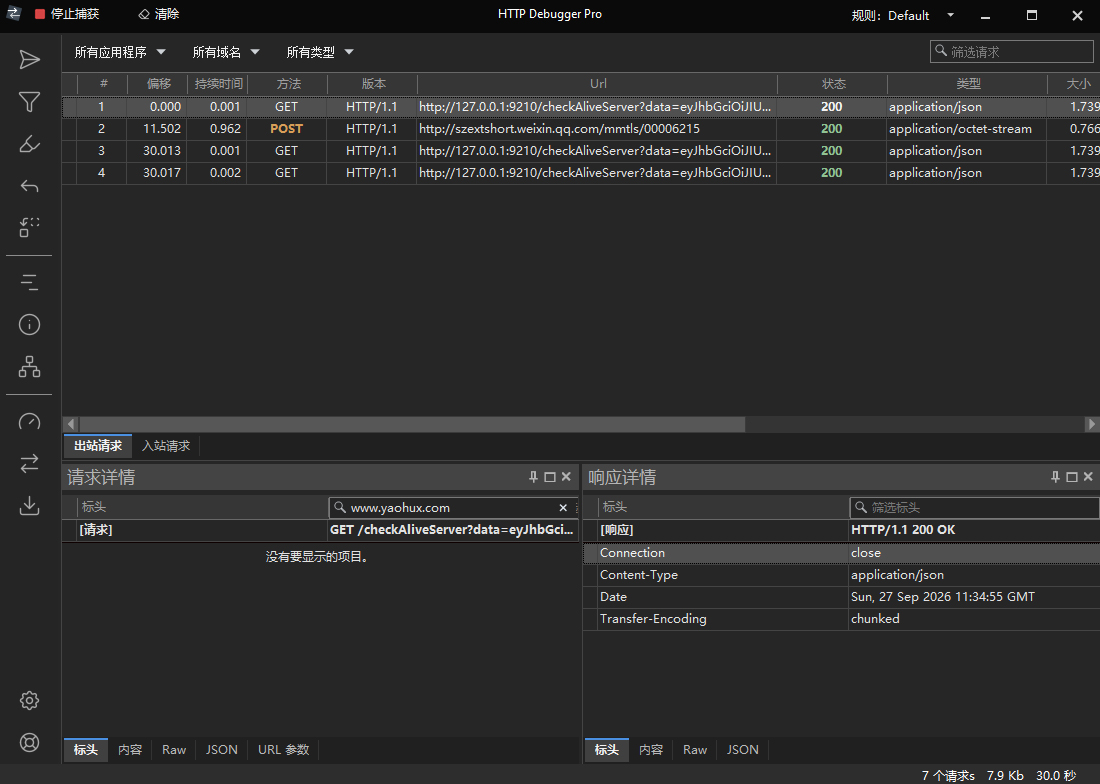Open the network hierarchy icon in sidebar
The height and width of the screenshot is (784, 1100).
point(29,366)
